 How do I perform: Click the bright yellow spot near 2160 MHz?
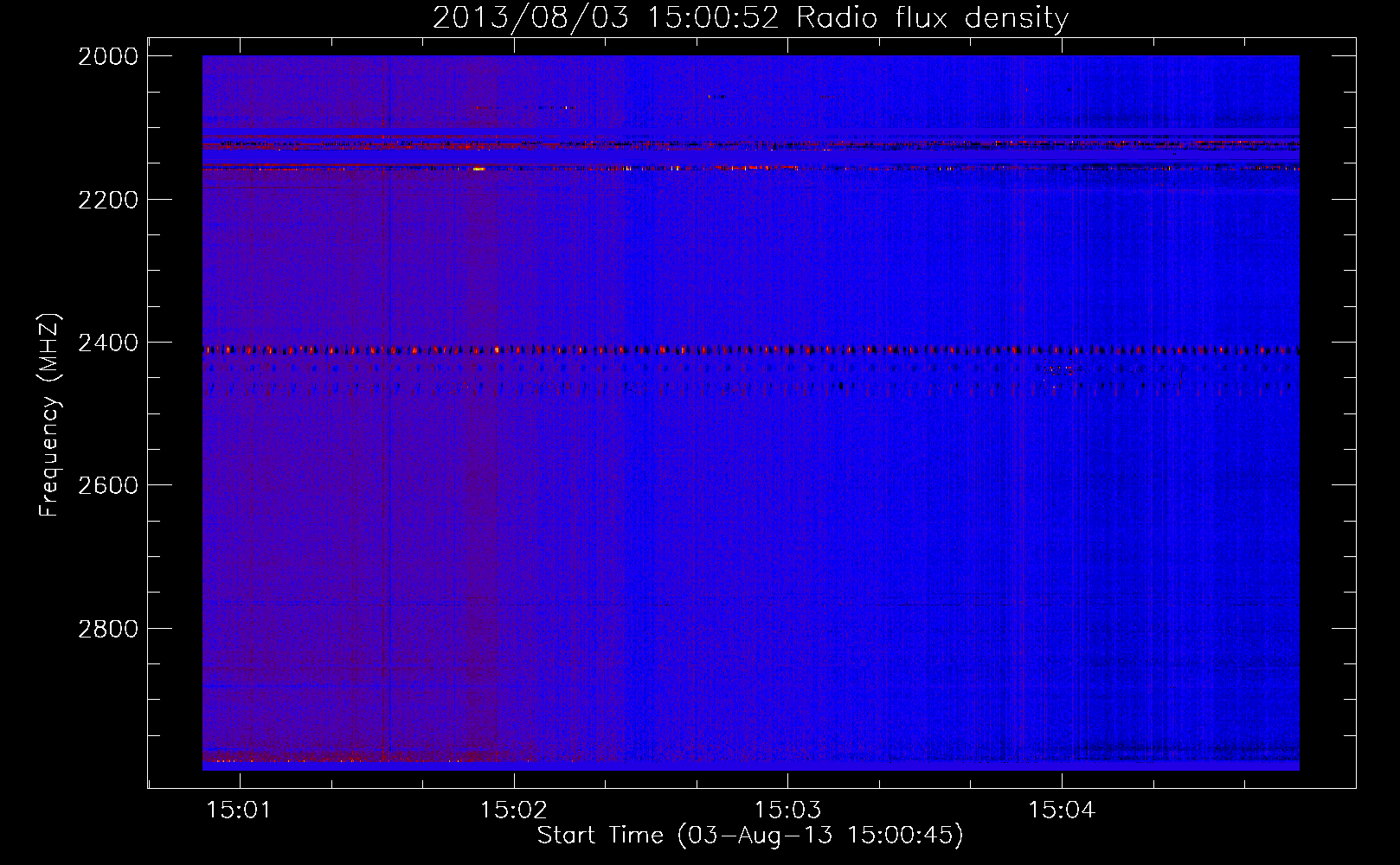478,170
